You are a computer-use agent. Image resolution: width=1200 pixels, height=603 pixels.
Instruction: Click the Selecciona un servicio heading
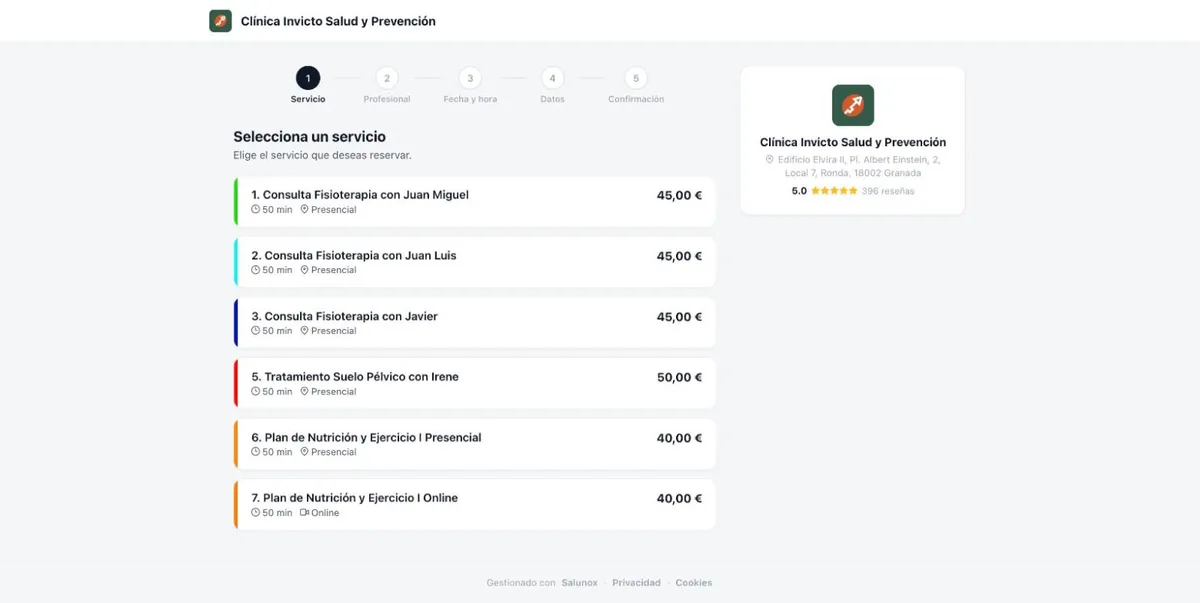(x=309, y=137)
